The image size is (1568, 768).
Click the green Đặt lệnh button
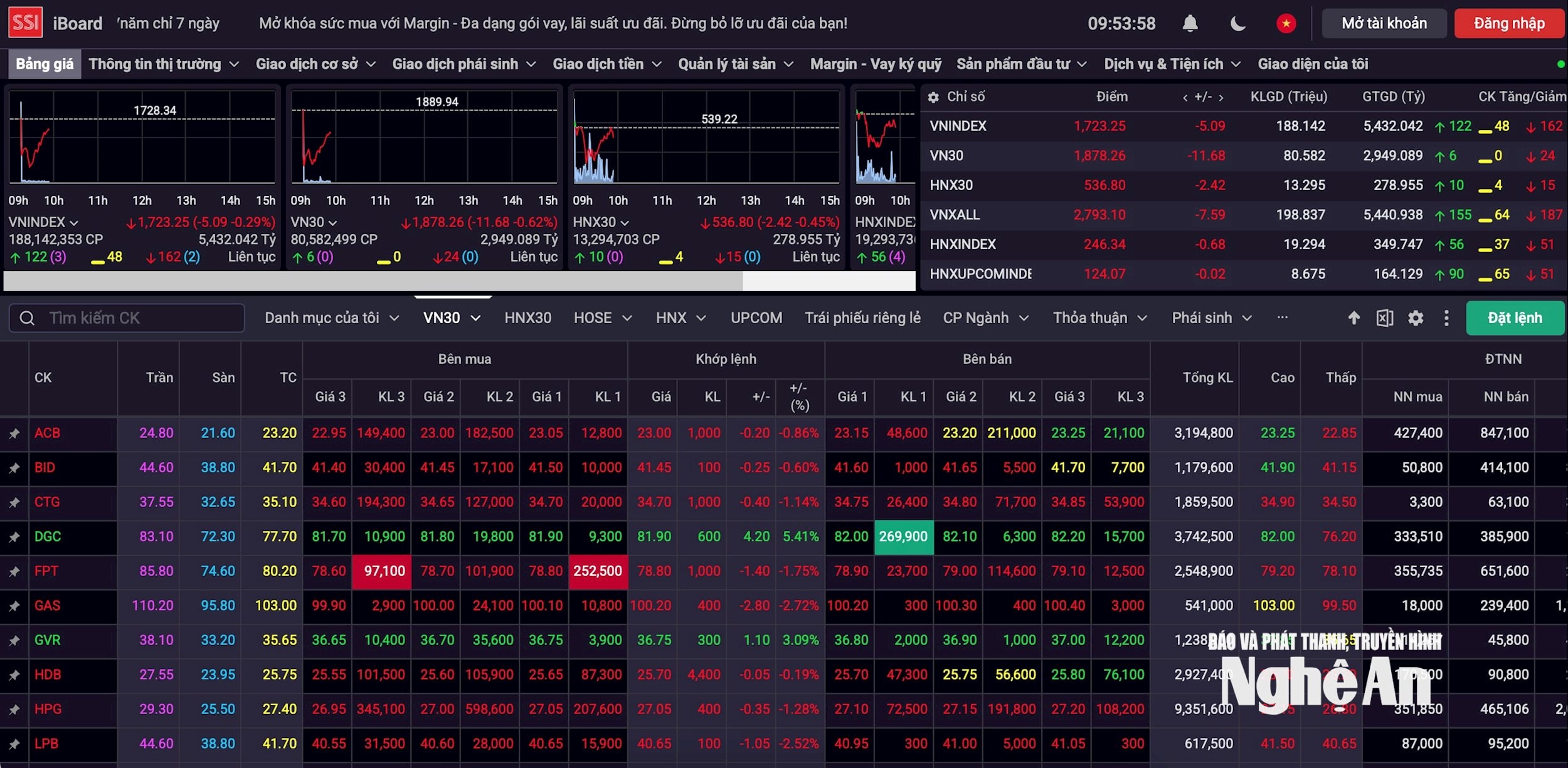pyautogui.click(x=1515, y=318)
